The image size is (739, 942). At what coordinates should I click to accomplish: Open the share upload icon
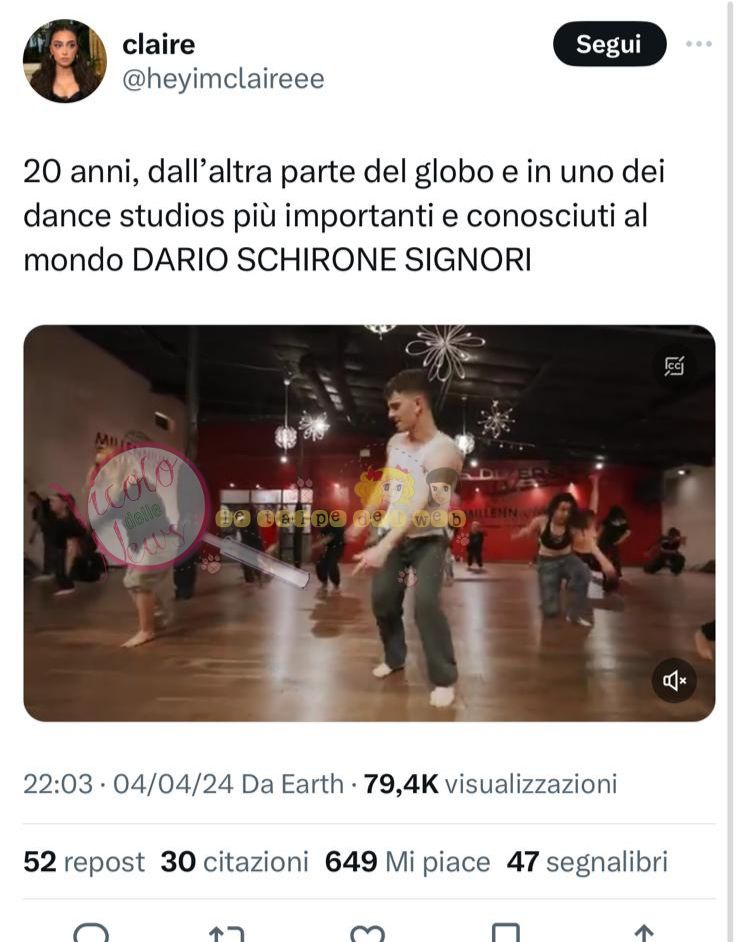(643, 933)
